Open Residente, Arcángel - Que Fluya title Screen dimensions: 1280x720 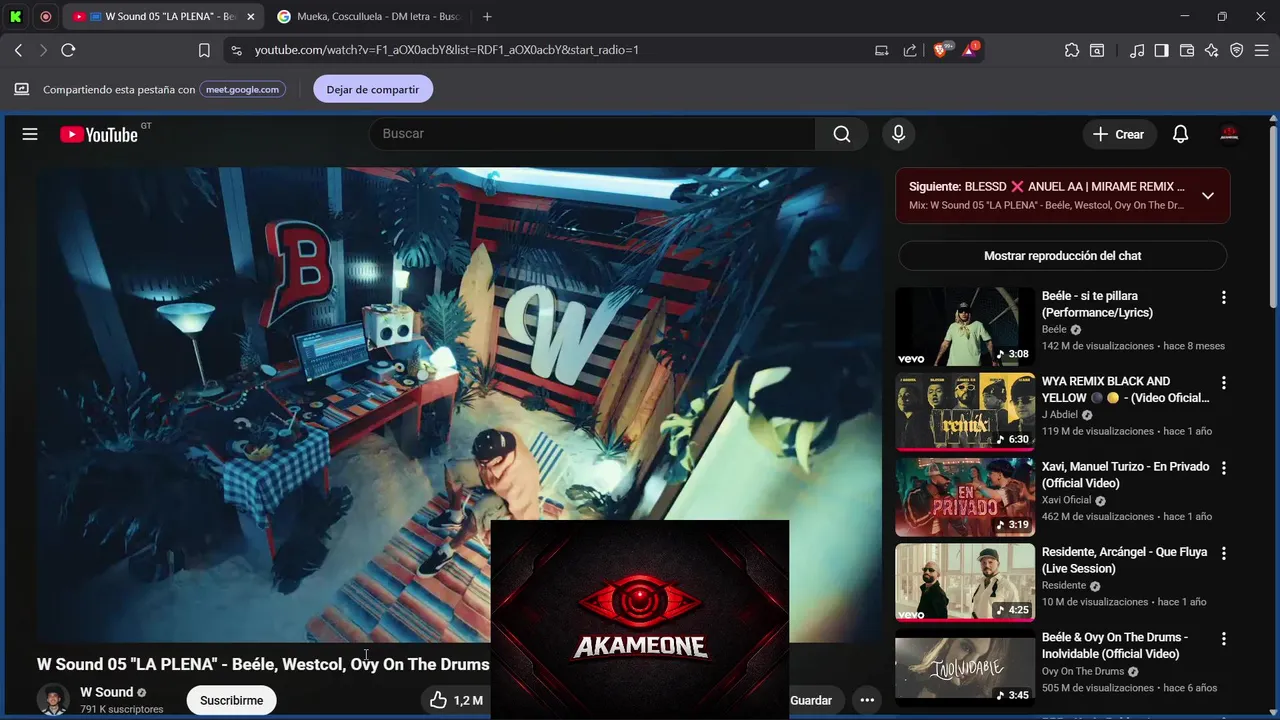[1124, 560]
